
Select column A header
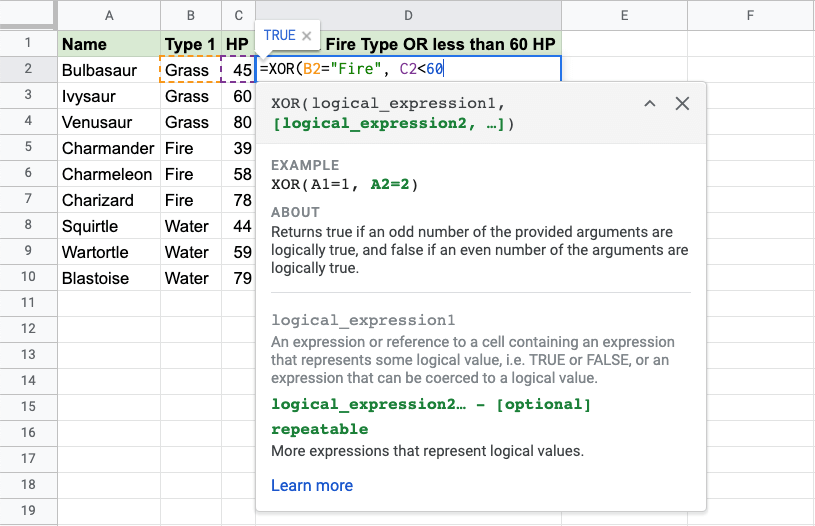coord(108,15)
